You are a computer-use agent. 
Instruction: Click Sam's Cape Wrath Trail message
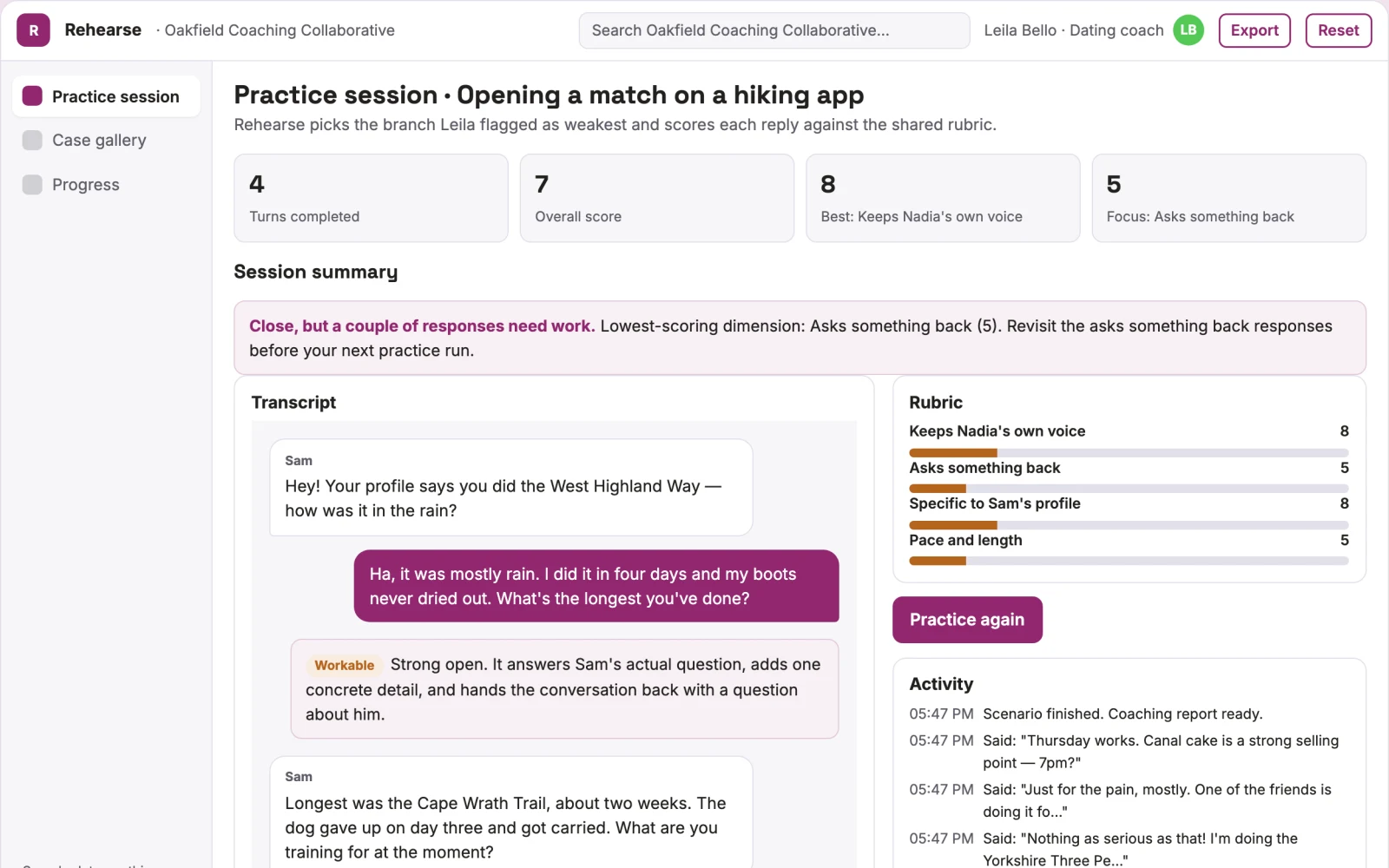(x=510, y=812)
